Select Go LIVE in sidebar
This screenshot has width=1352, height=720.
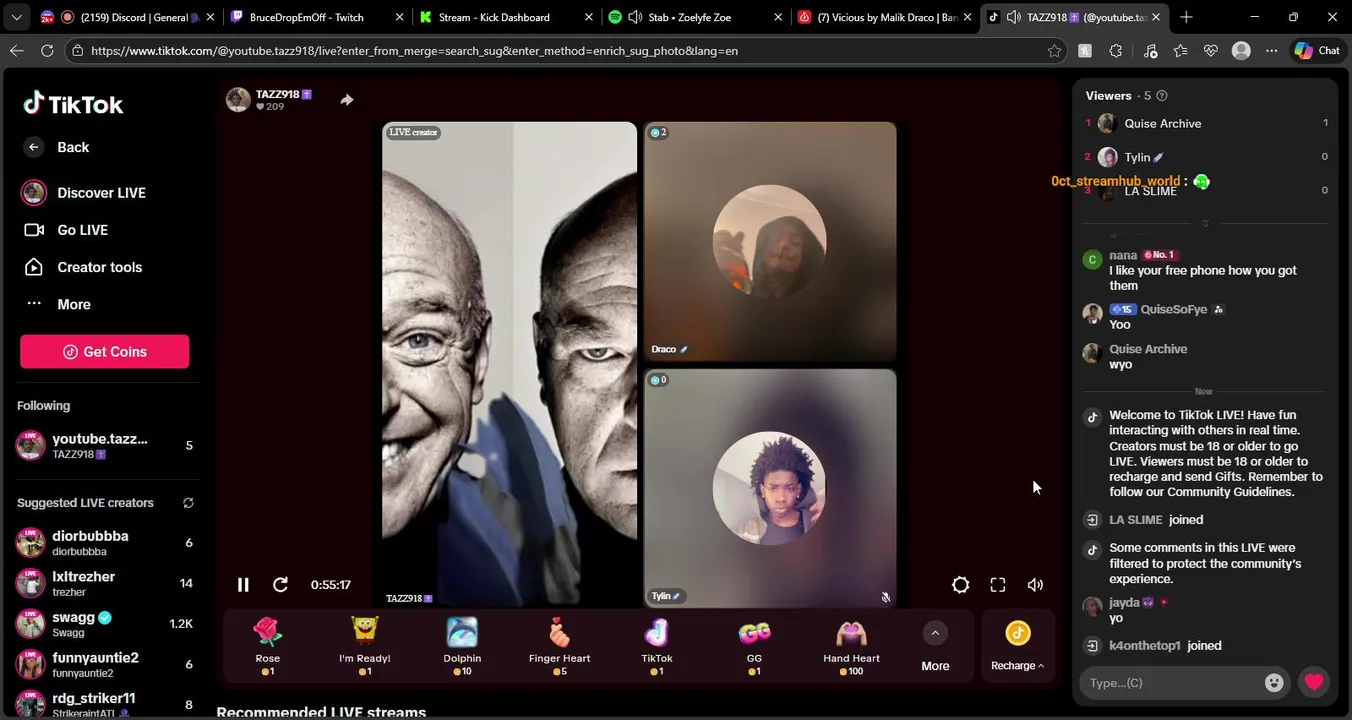pos(66,230)
